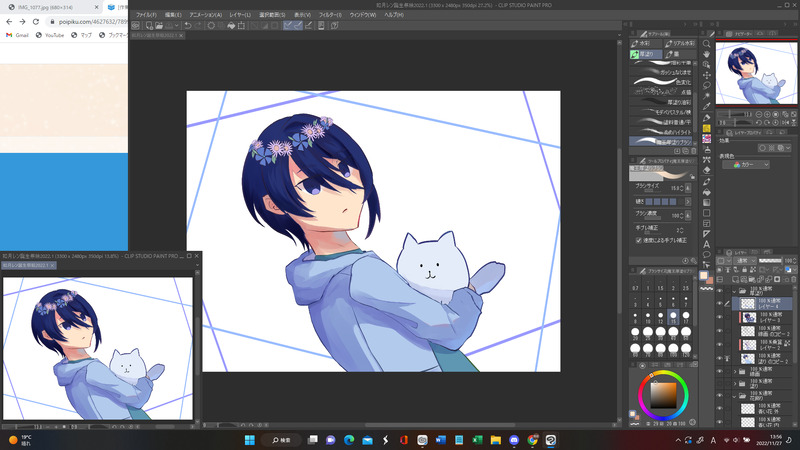800x450 pixels.
Task: Select the Fill bucket tool
Action: (707, 192)
